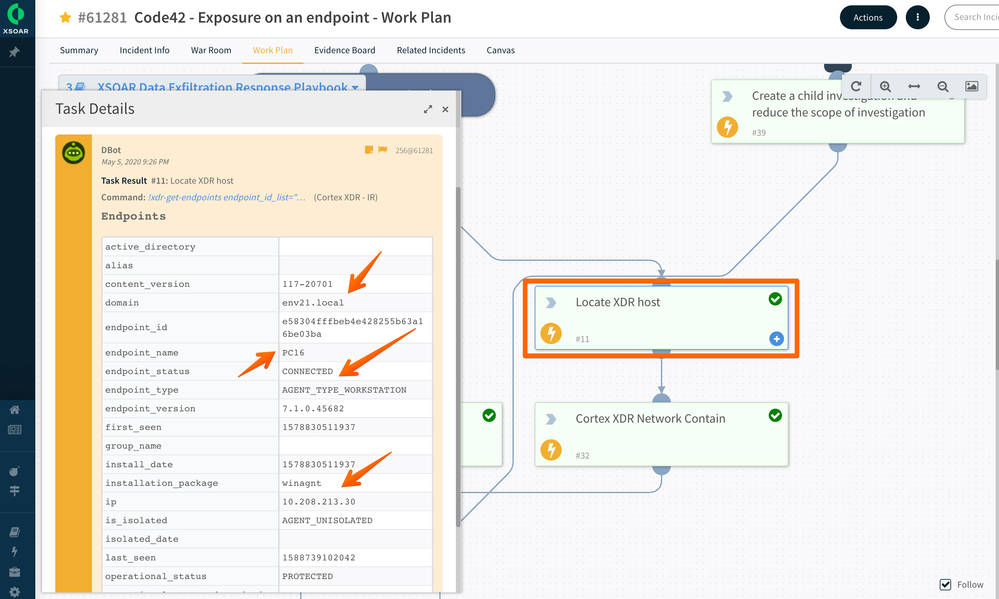
Task: Open the three-dot more options menu
Action: click(917, 17)
